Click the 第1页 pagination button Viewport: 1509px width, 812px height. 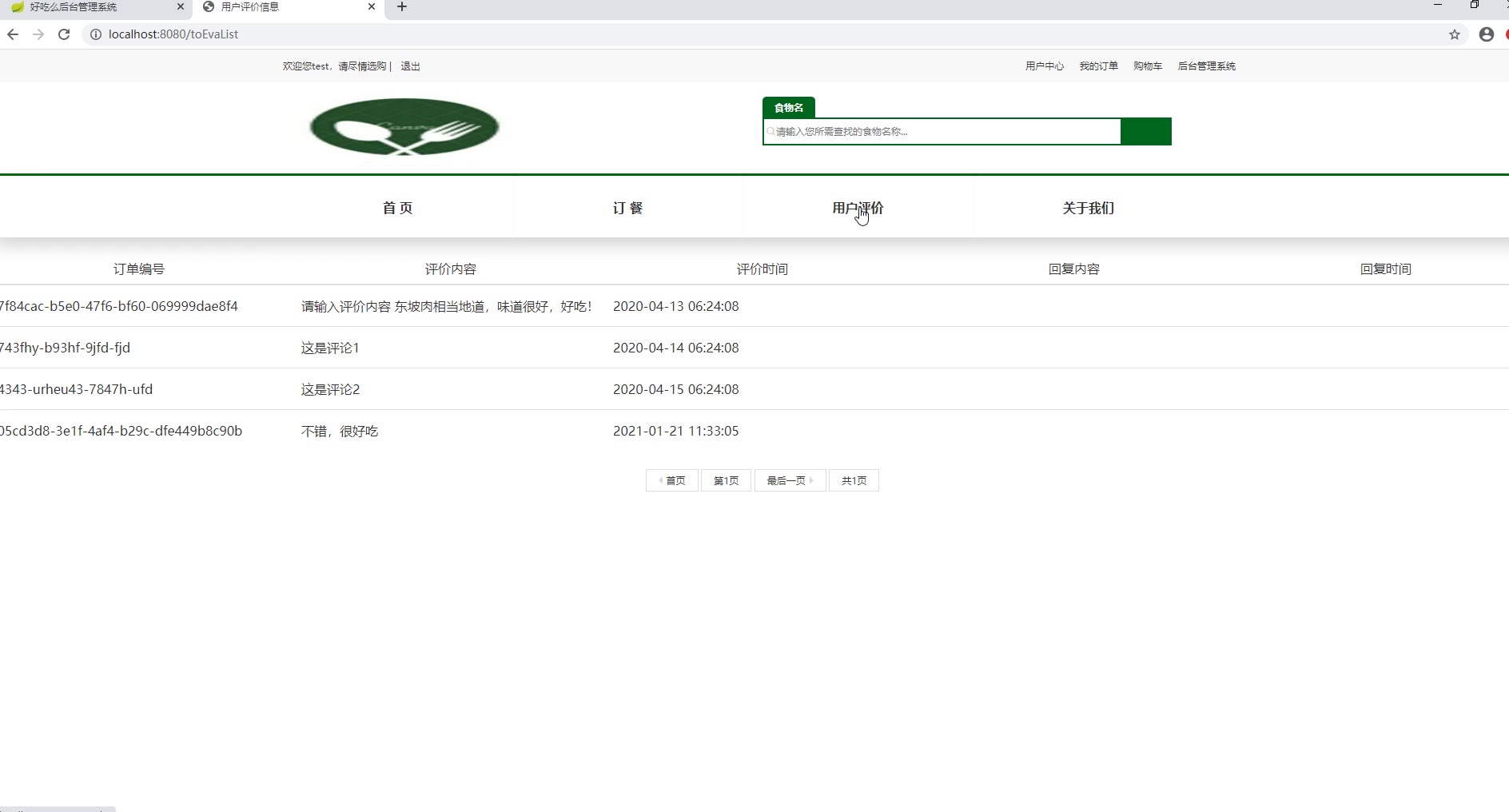click(726, 480)
